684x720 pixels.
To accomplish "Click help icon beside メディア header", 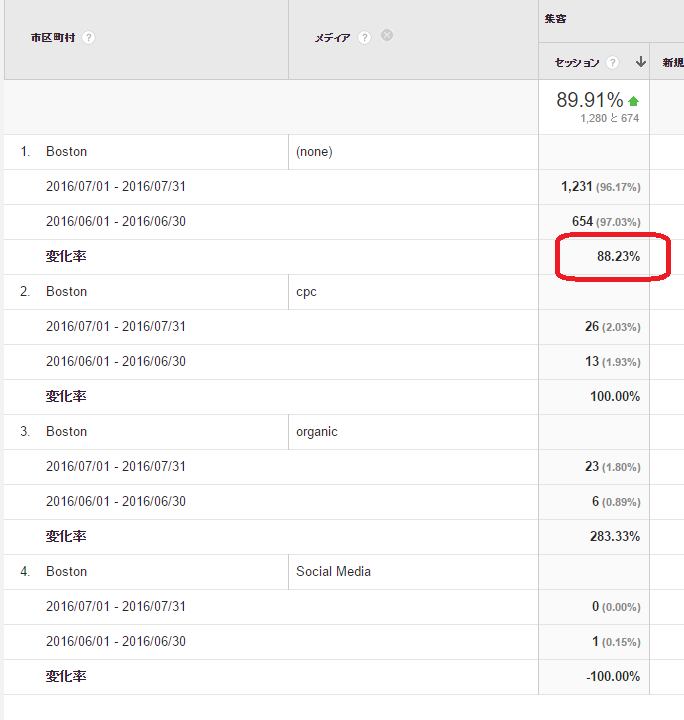I will tap(364, 38).
